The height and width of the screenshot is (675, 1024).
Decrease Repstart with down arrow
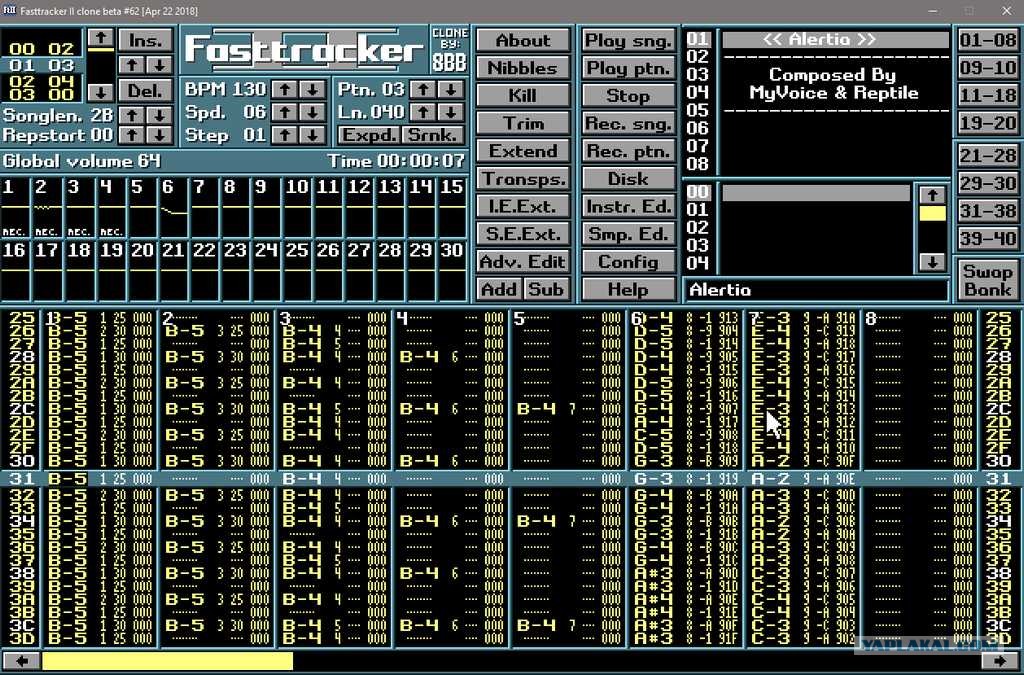[x=159, y=135]
